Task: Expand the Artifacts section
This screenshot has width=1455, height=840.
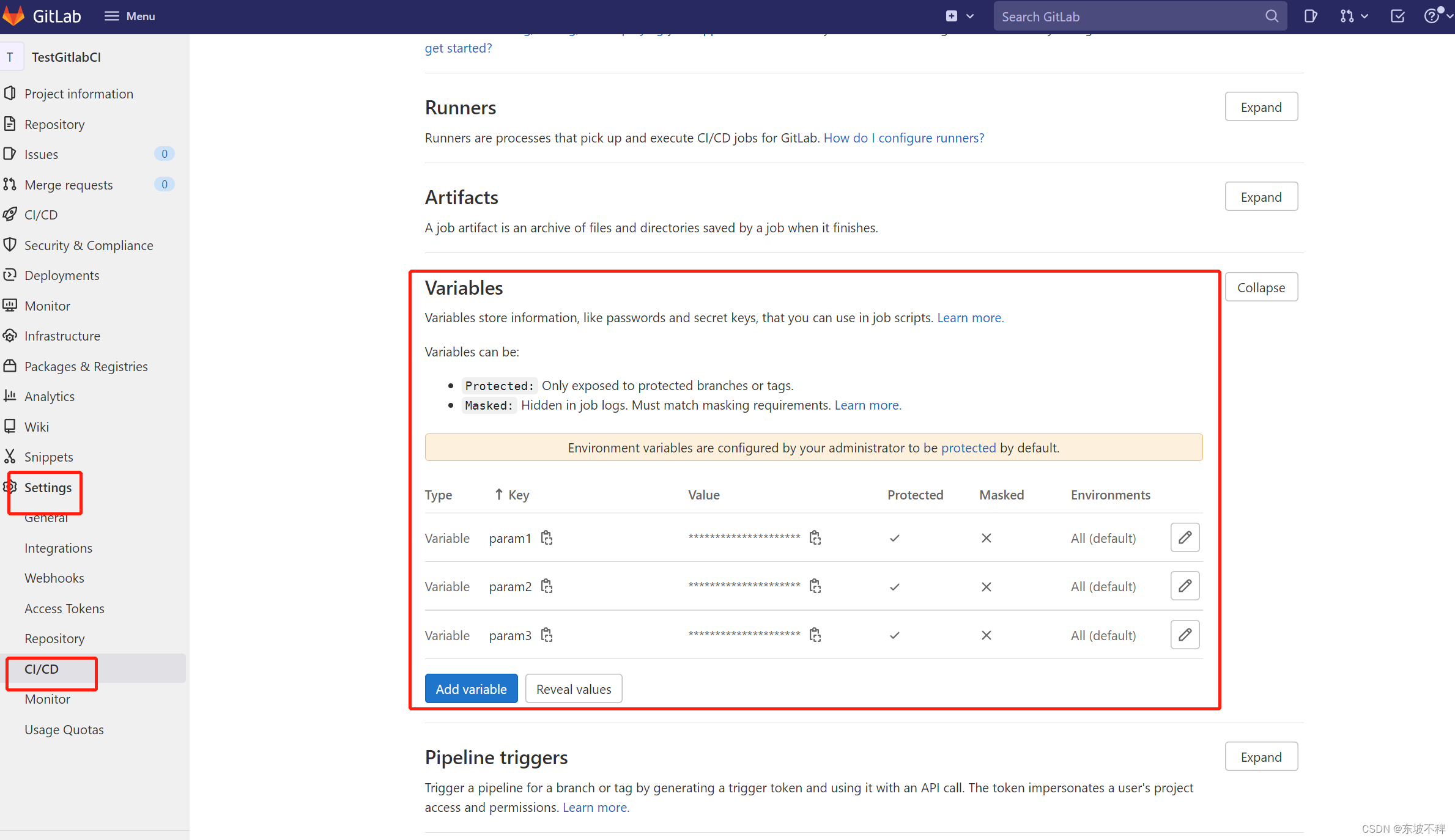Action: (x=1260, y=197)
